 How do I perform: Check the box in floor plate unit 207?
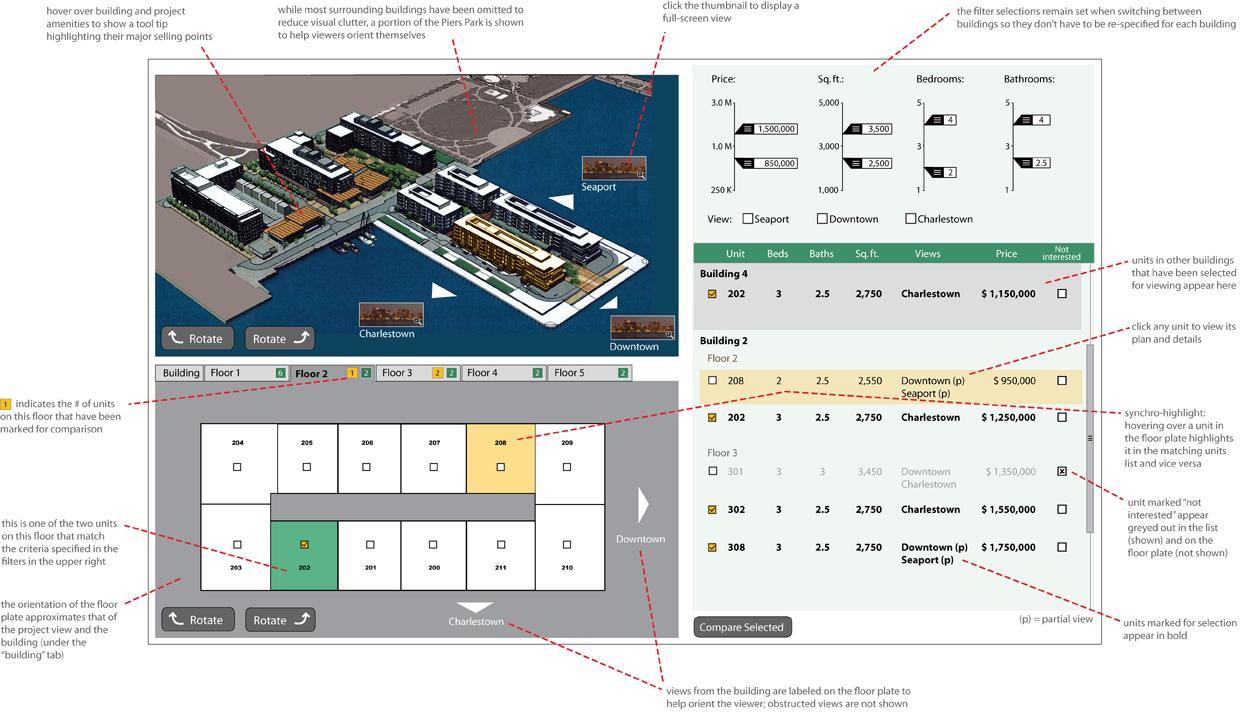coord(433,467)
